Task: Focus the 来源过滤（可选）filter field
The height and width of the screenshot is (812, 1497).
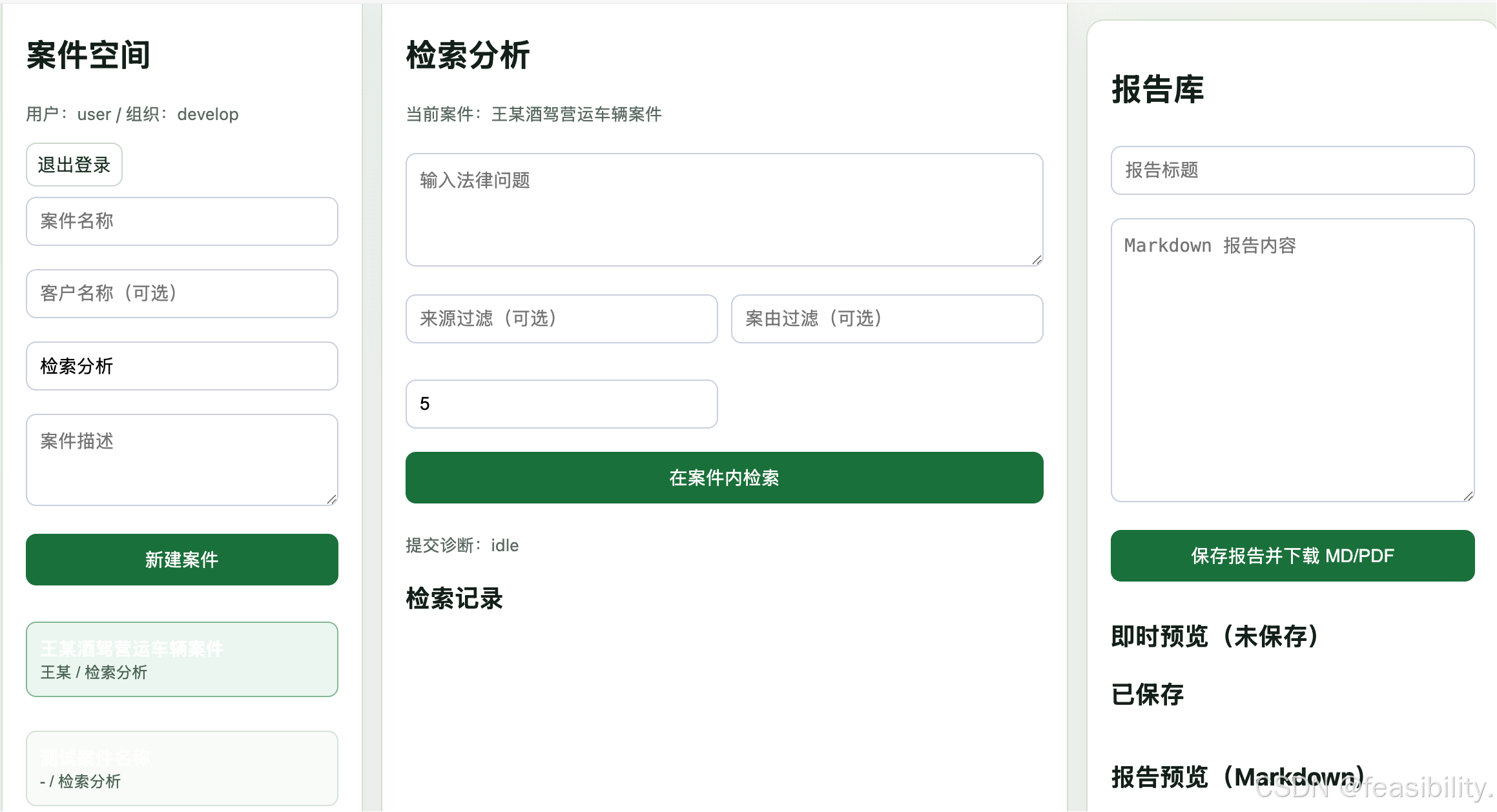Action: pos(561,319)
